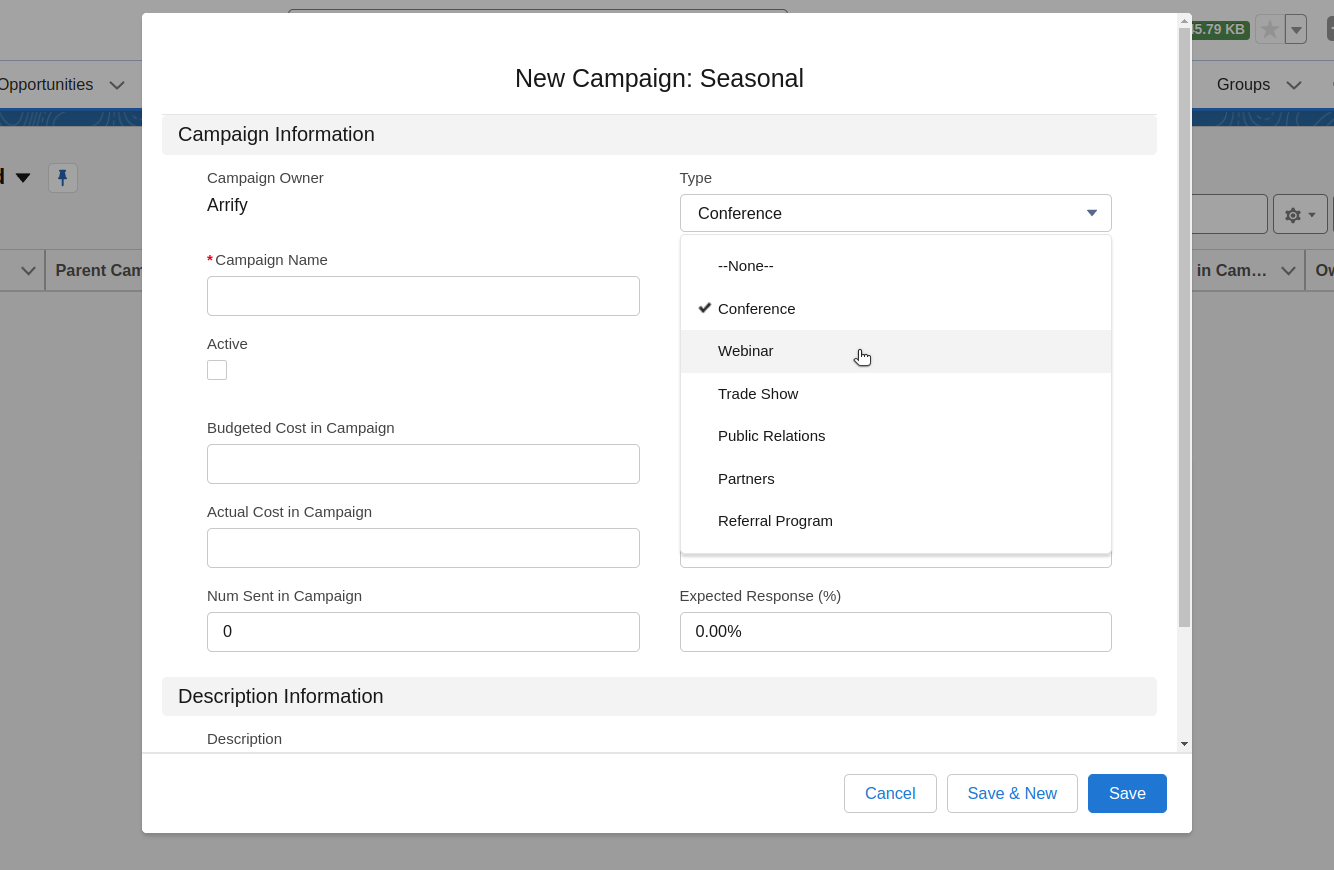Viewport: 1334px width, 870px height.
Task: Open the list view picker triangle
Action: point(23,178)
